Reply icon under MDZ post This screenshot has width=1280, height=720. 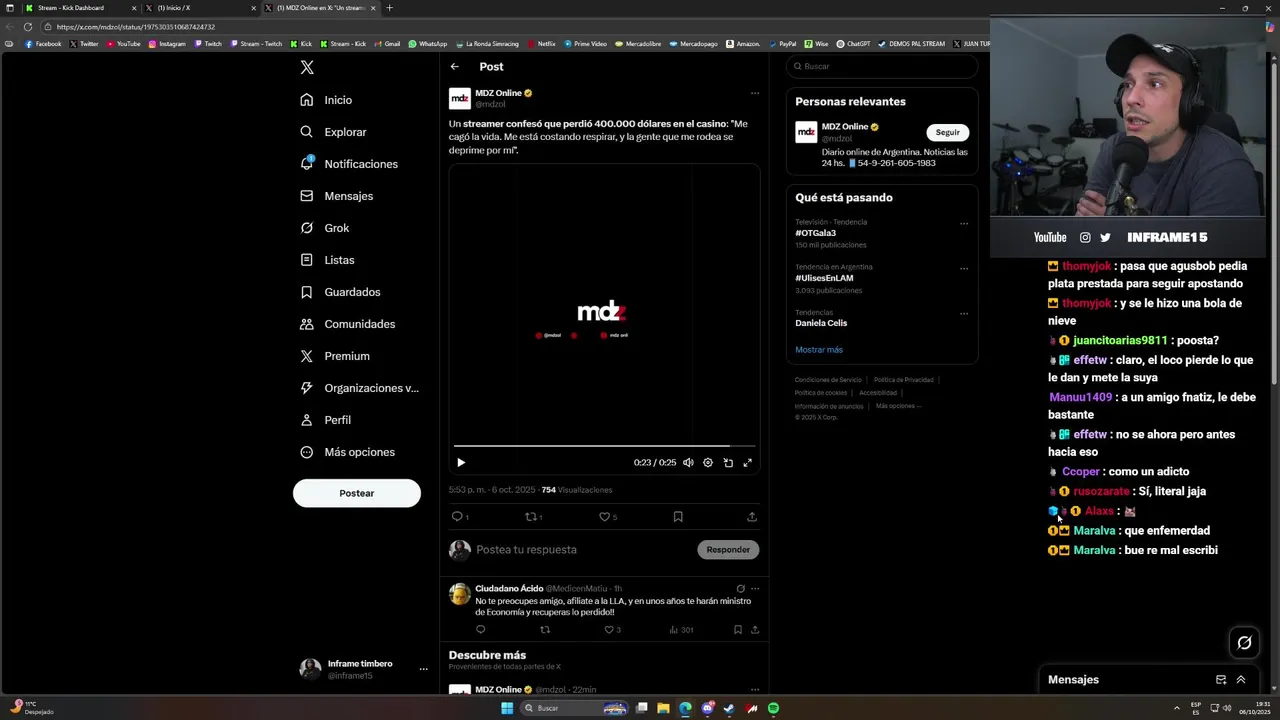click(457, 517)
